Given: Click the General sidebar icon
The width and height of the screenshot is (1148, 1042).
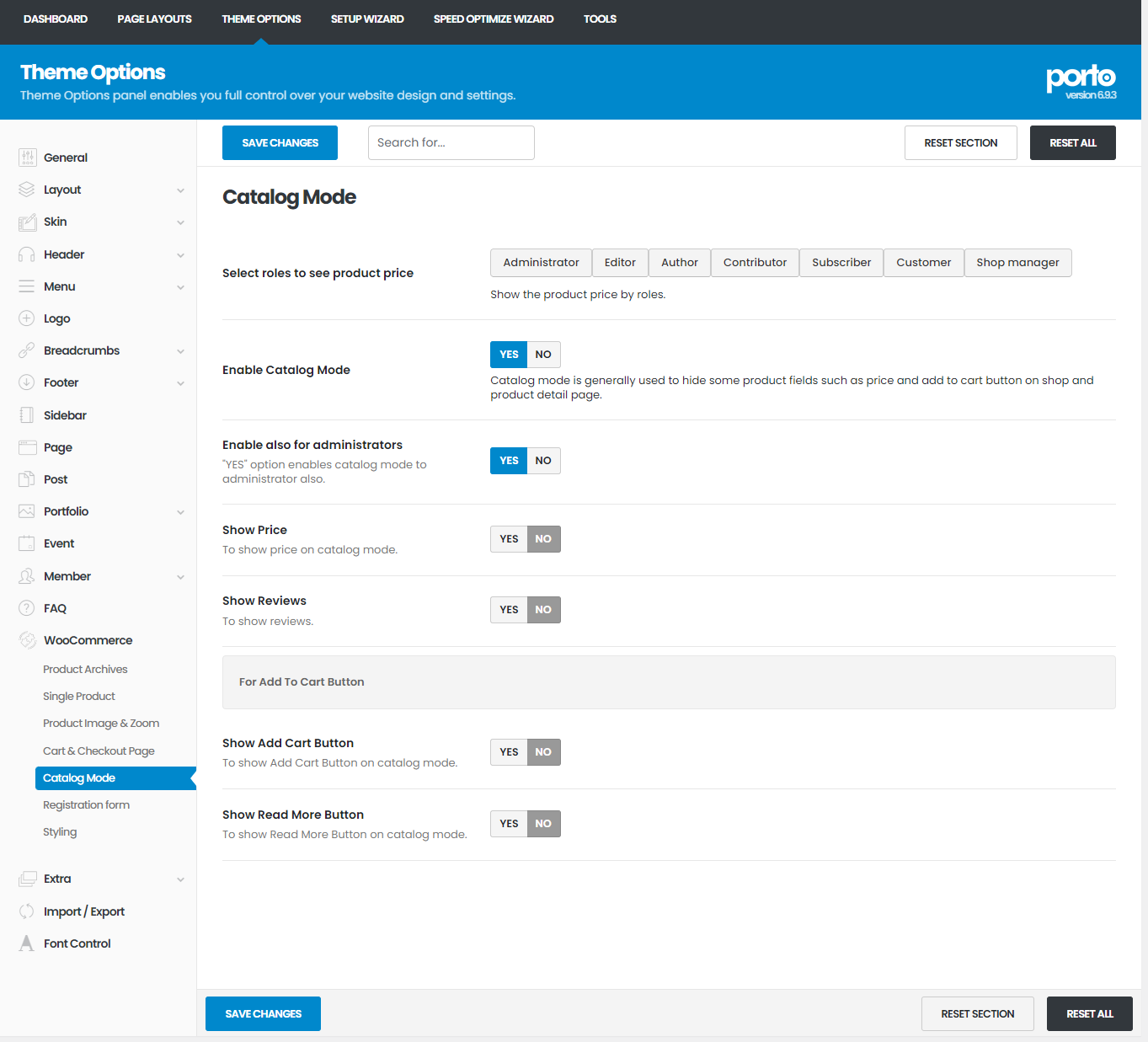Looking at the screenshot, I should [x=27, y=158].
